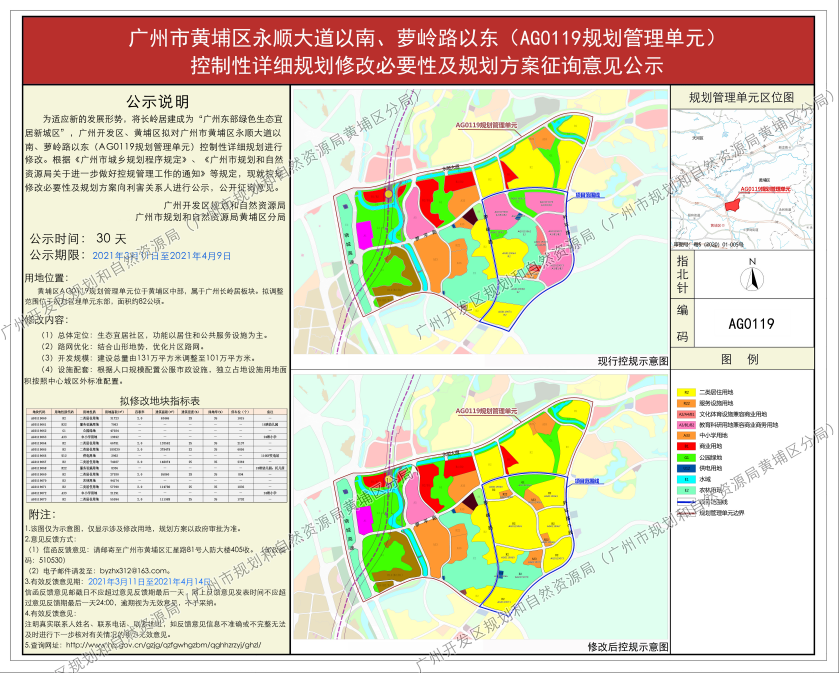Click the yellow 二类居住用地 legend swatch
839x673 pixels.
686,393
